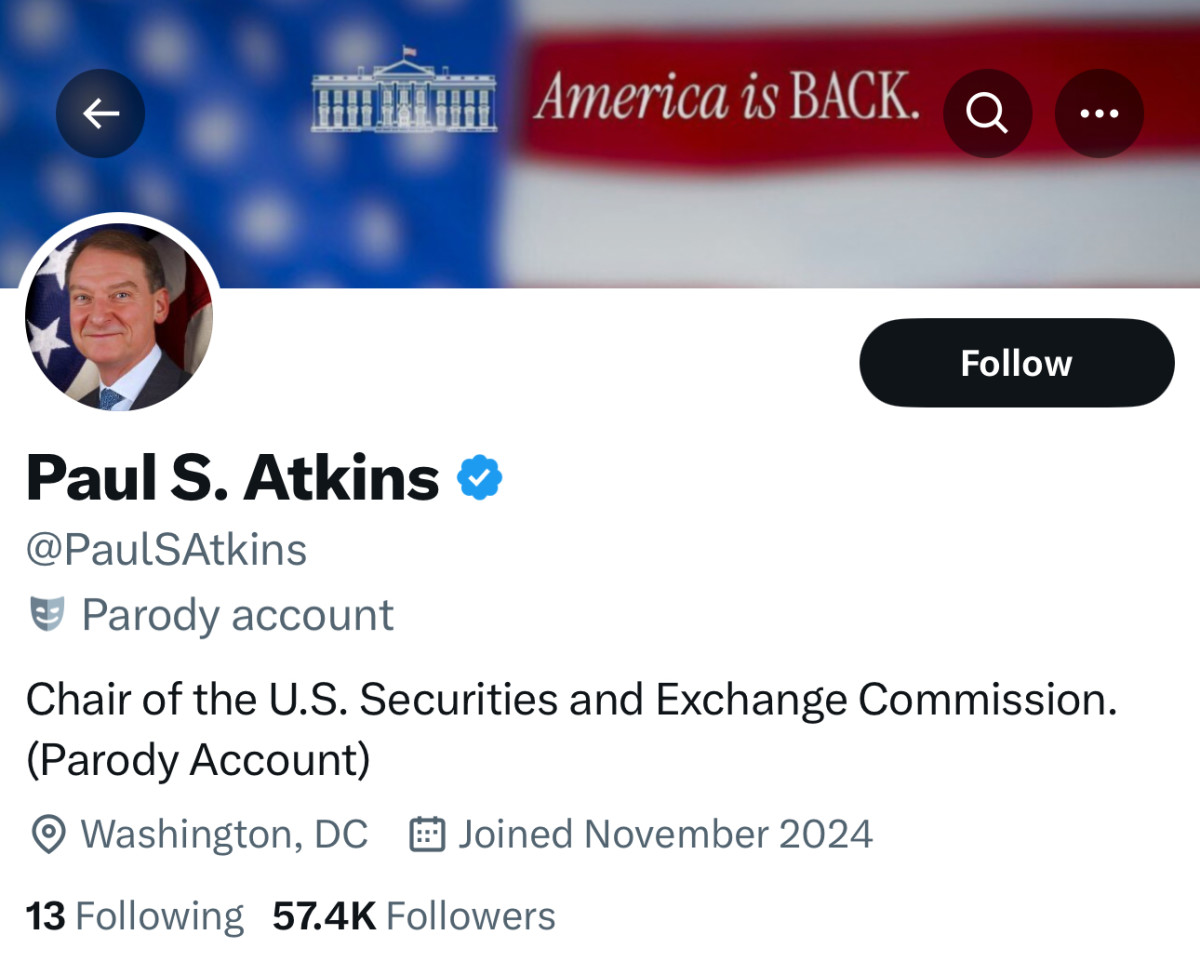The height and width of the screenshot is (975, 1200).
Task: Open the 13 Following list
Action: (x=134, y=914)
